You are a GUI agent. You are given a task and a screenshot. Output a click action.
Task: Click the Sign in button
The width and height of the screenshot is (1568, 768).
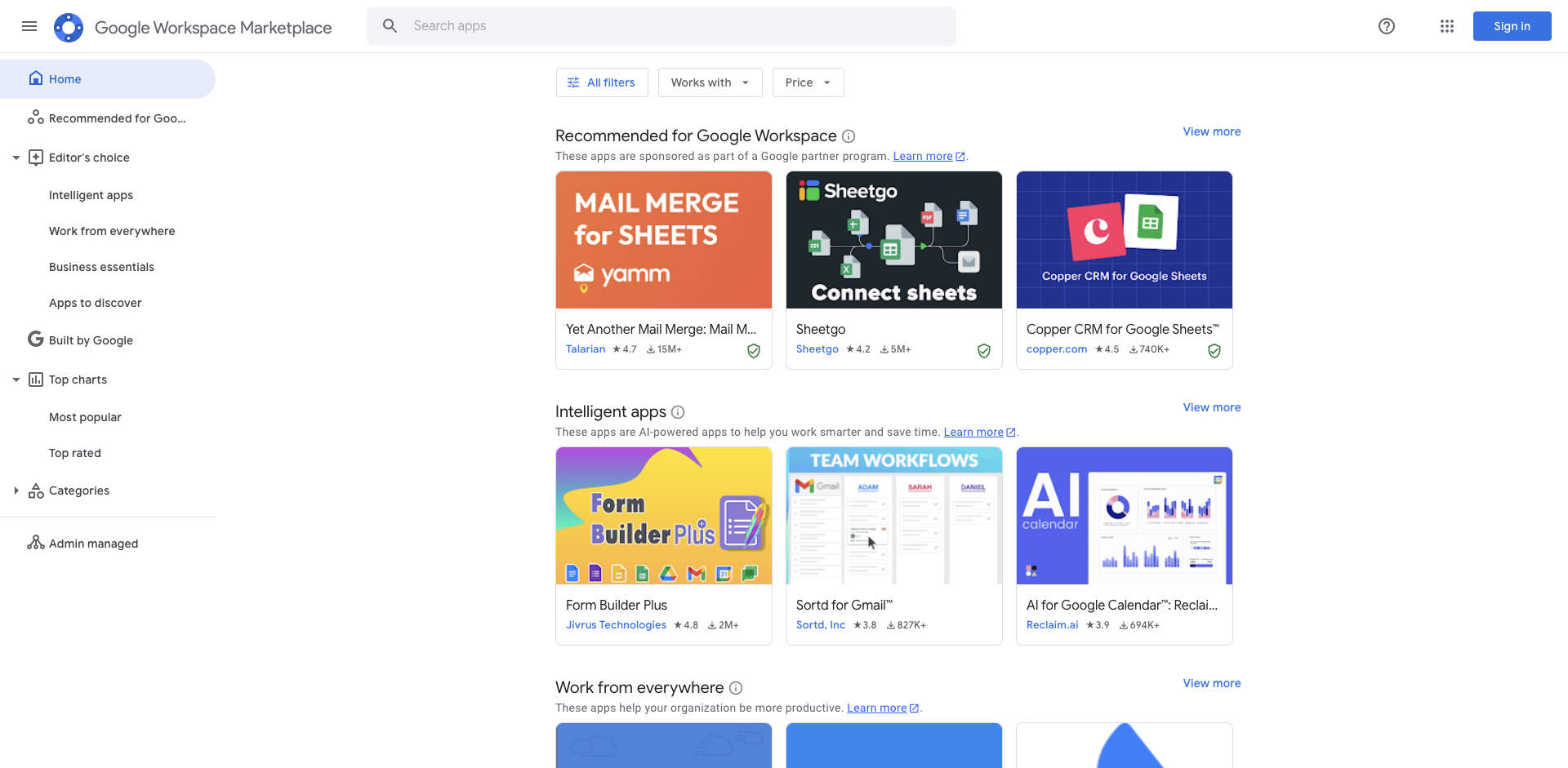tap(1512, 25)
